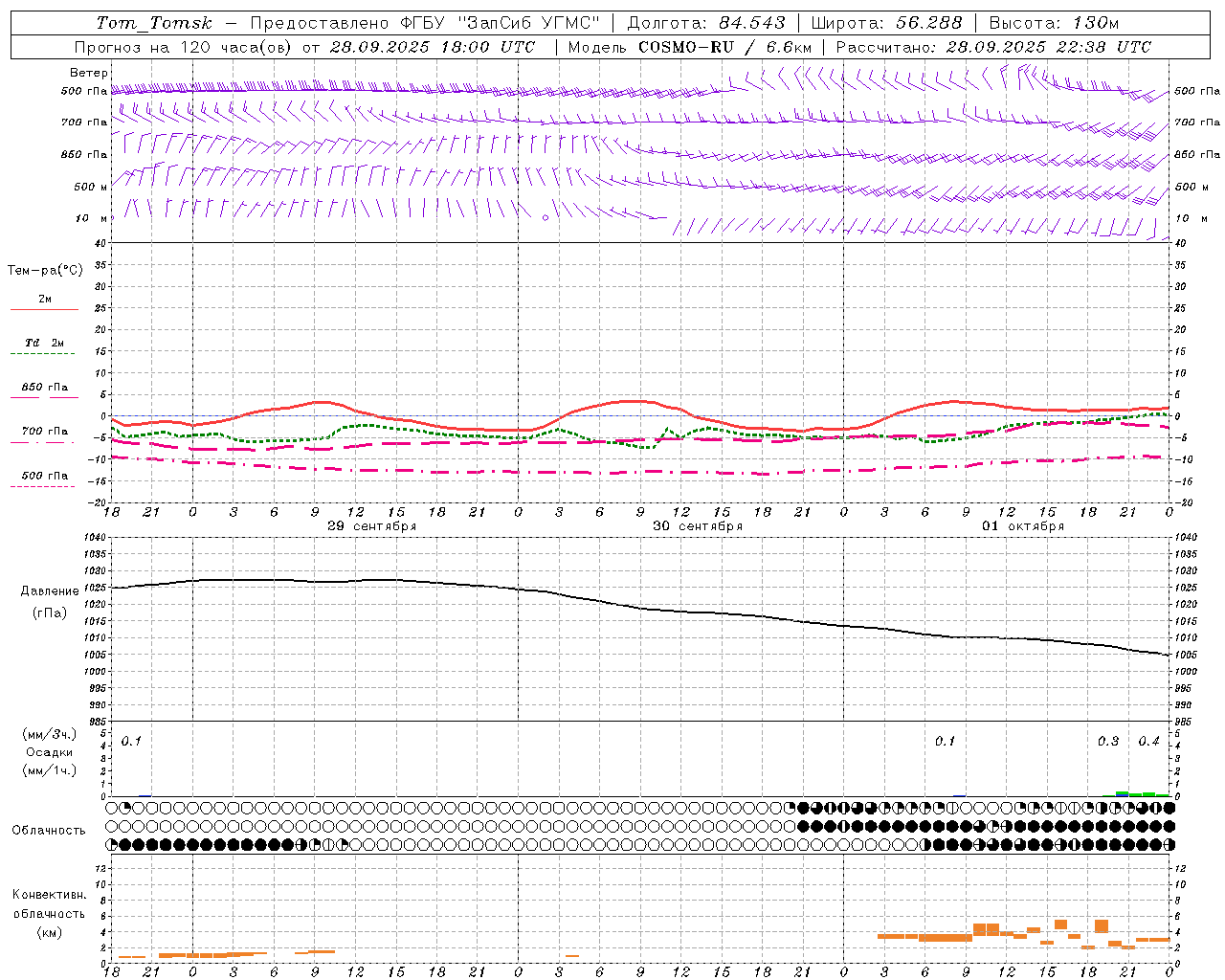Click the (мм/3ч.) precipitation unit label
1225x980 pixels.
tap(50, 735)
